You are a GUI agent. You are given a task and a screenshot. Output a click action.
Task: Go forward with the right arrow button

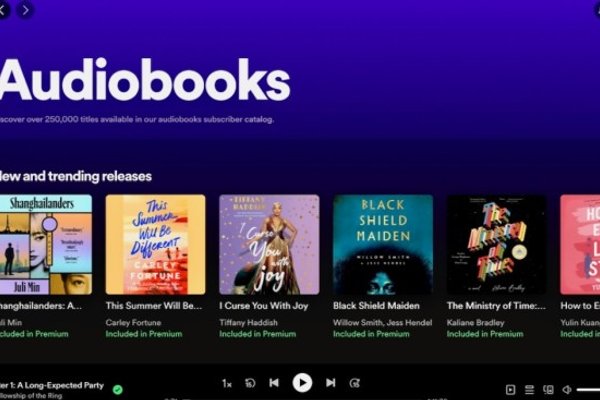(x=25, y=10)
